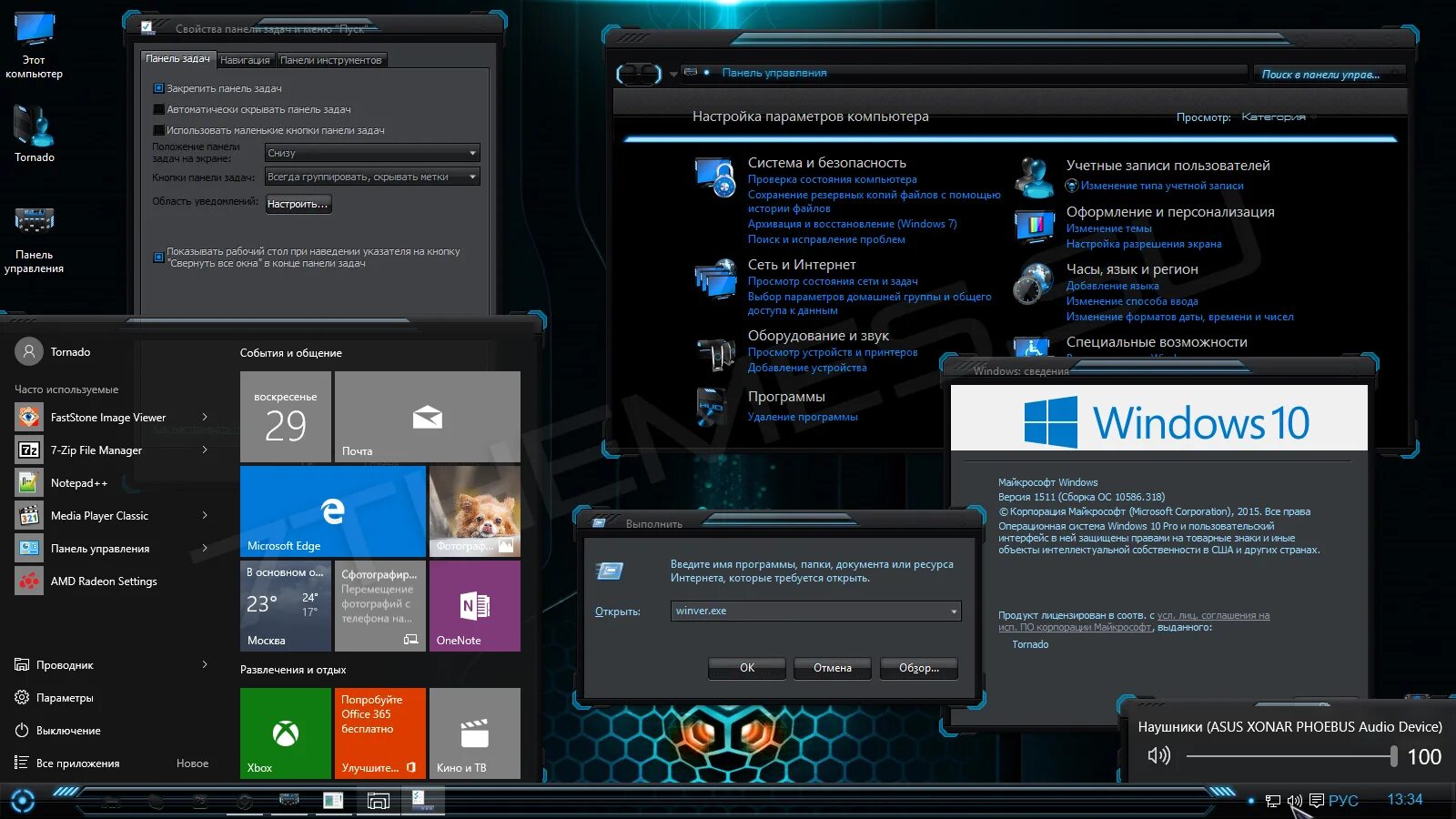Open Оформление и персонализация category icon
Screen dimensions: 1456x819
[1034, 225]
